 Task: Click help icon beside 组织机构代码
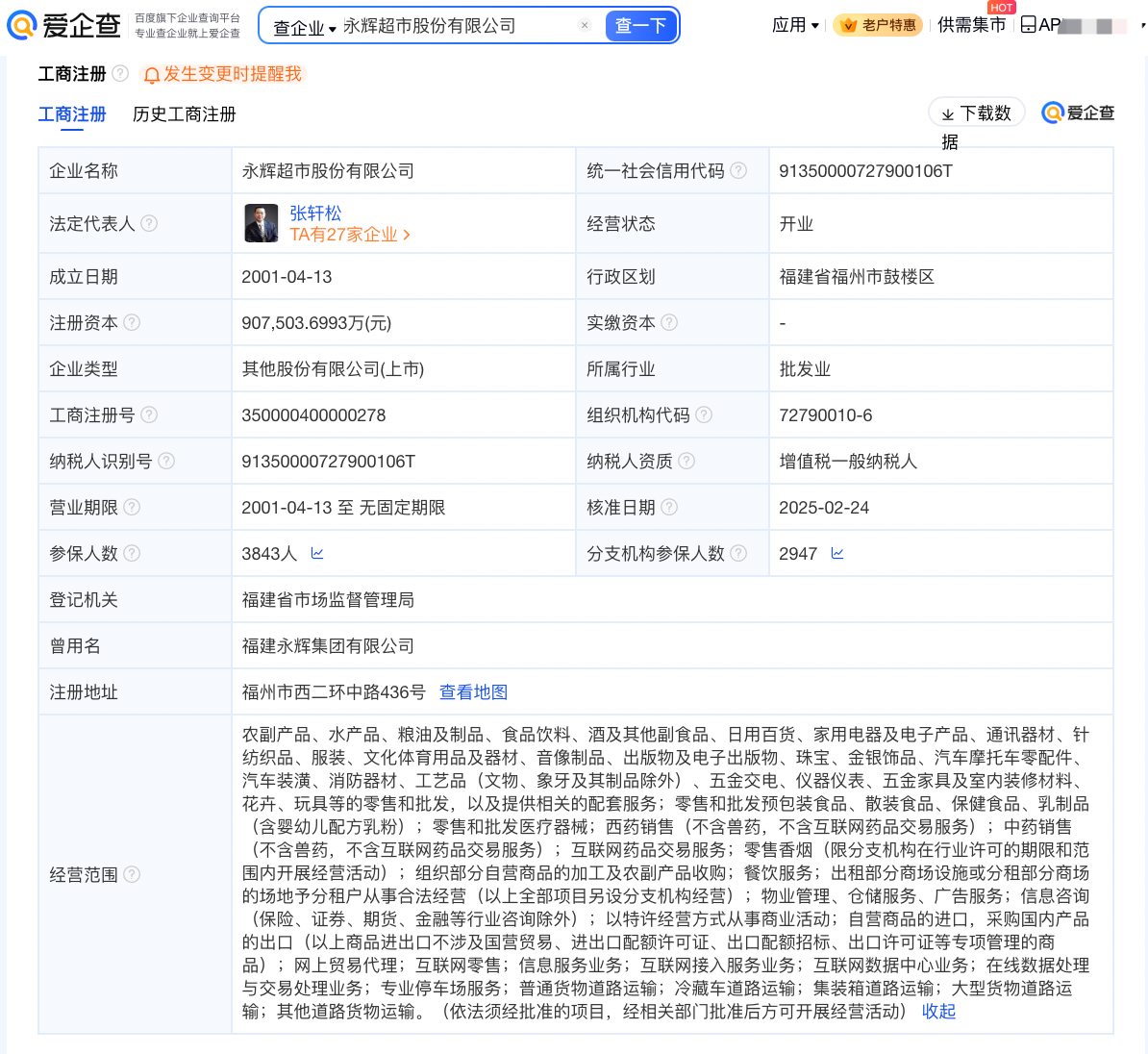click(x=704, y=414)
